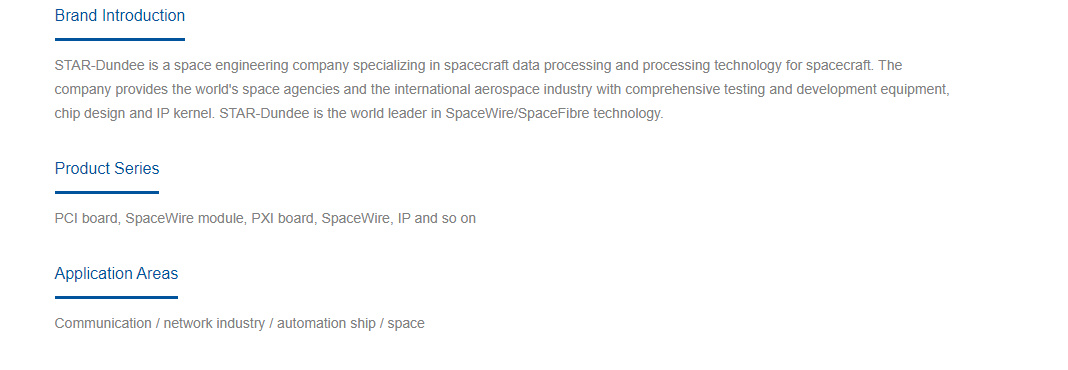Click the Brand Introduction heading
The image size is (1068, 370).
[x=119, y=16]
